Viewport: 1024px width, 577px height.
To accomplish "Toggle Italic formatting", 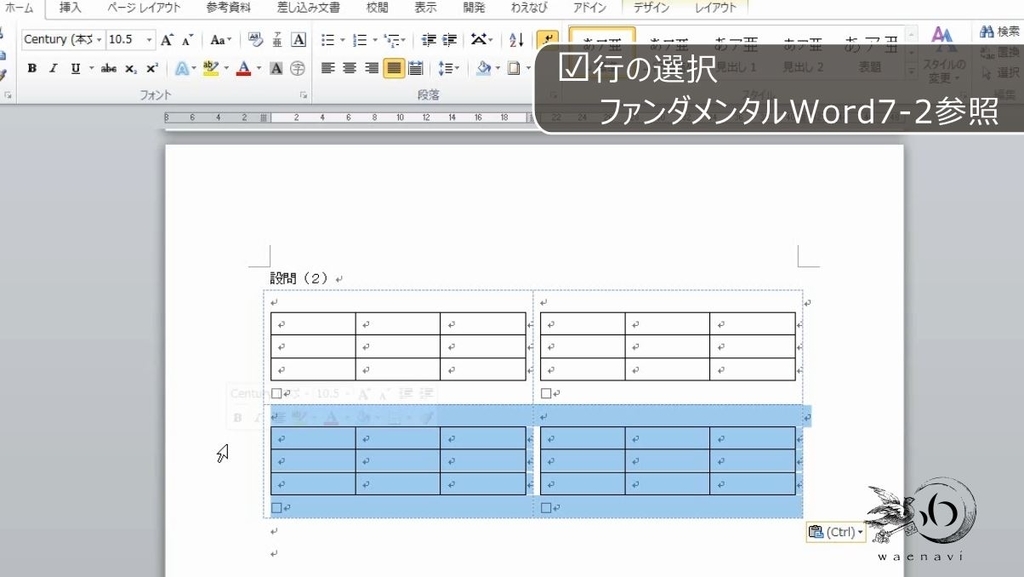I will 53,68.
